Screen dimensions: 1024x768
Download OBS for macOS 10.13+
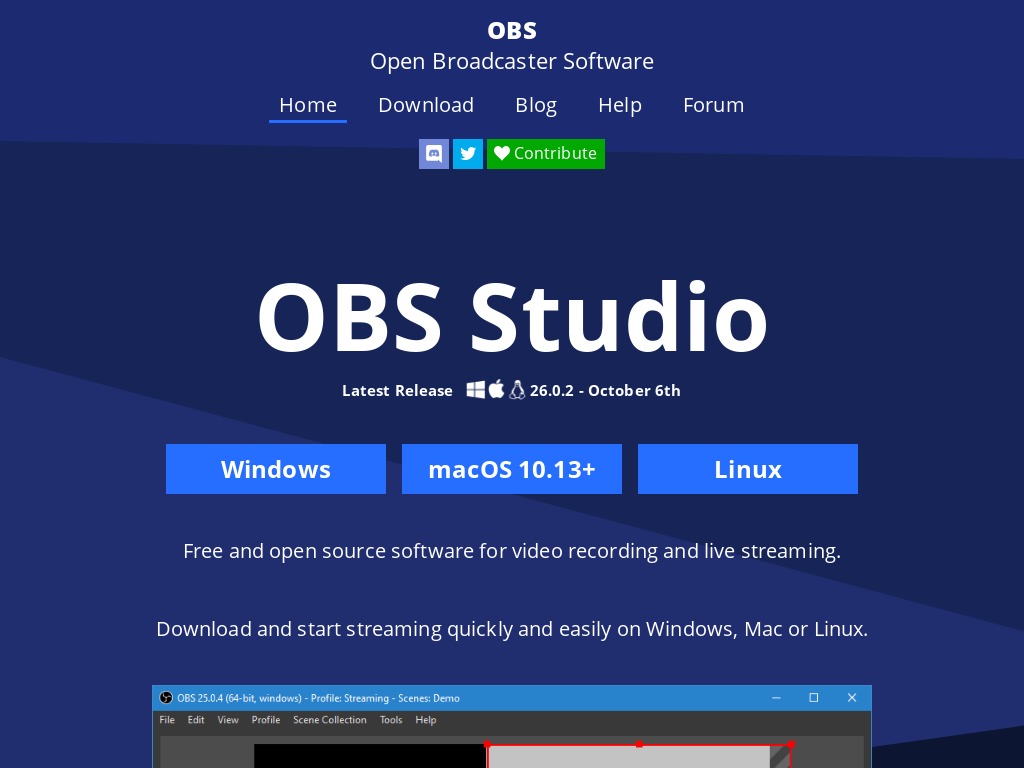point(512,469)
